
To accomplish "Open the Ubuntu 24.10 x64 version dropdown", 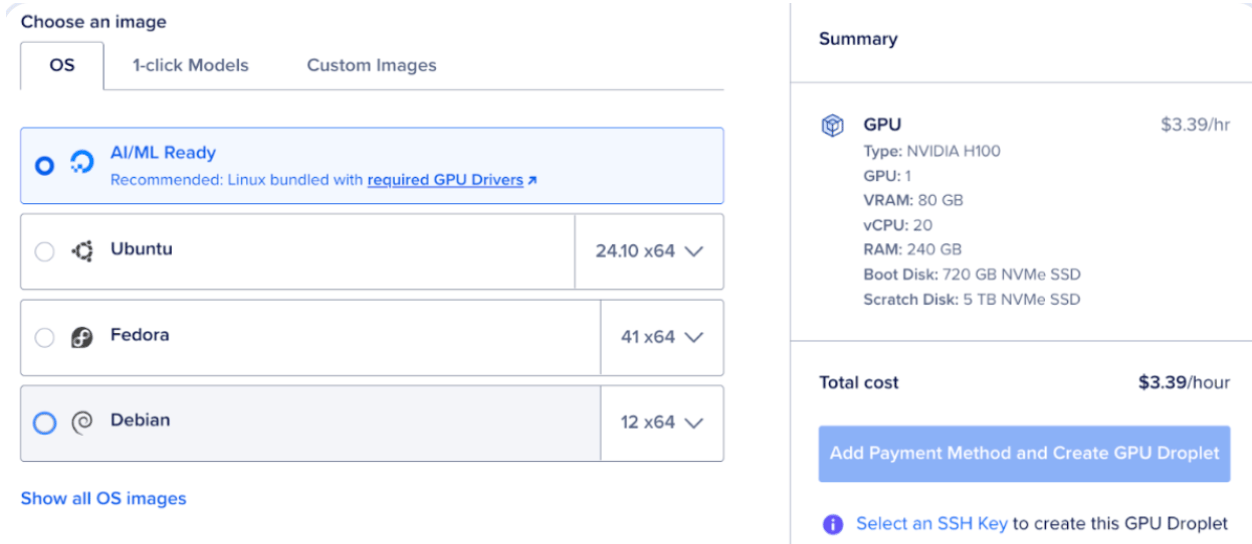I will [649, 251].
